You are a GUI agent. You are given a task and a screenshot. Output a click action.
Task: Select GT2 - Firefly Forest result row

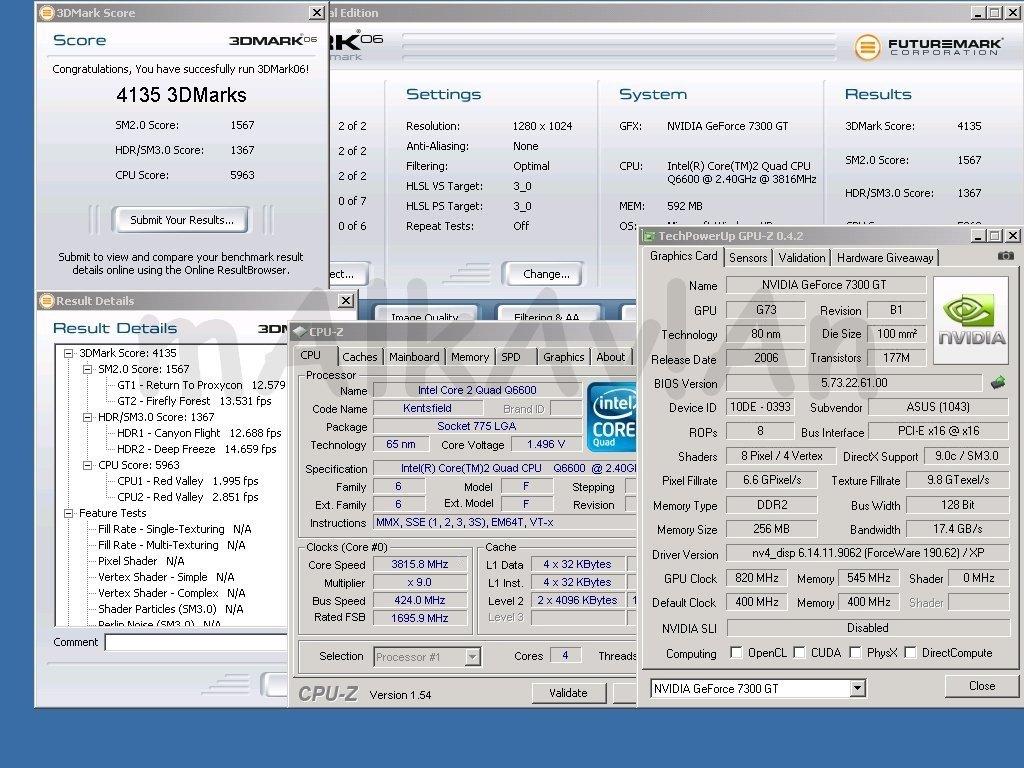pyautogui.click(x=194, y=401)
